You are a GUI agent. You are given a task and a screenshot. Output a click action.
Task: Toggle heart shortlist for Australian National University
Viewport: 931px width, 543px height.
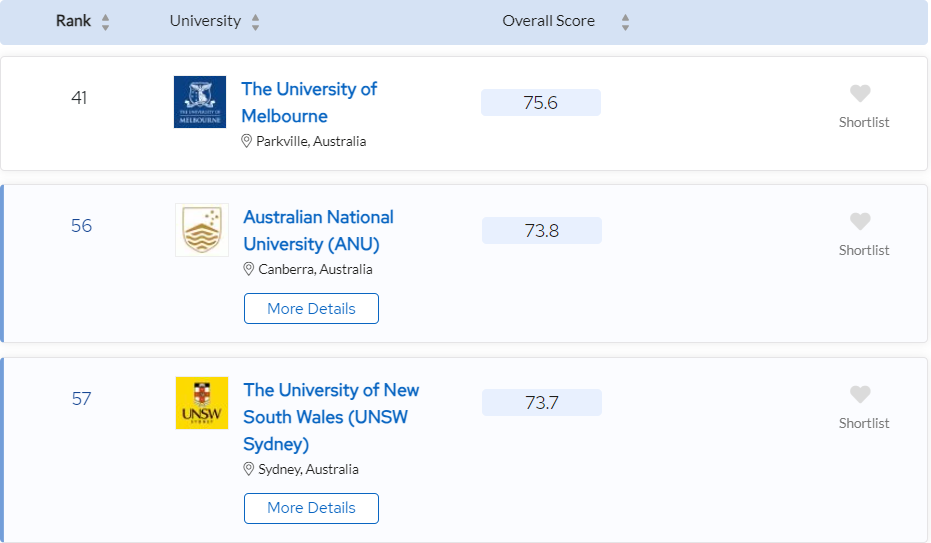coord(860,221)
